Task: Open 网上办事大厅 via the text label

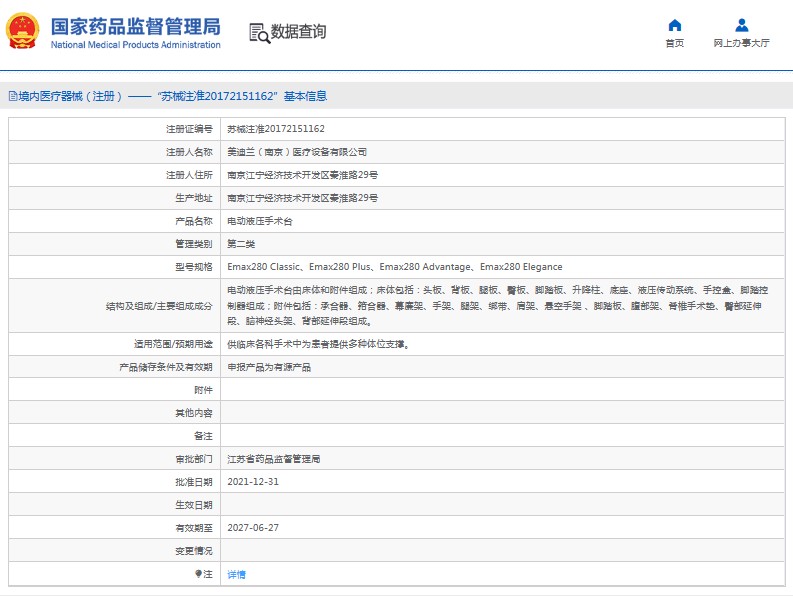Action: click(741, 44)
